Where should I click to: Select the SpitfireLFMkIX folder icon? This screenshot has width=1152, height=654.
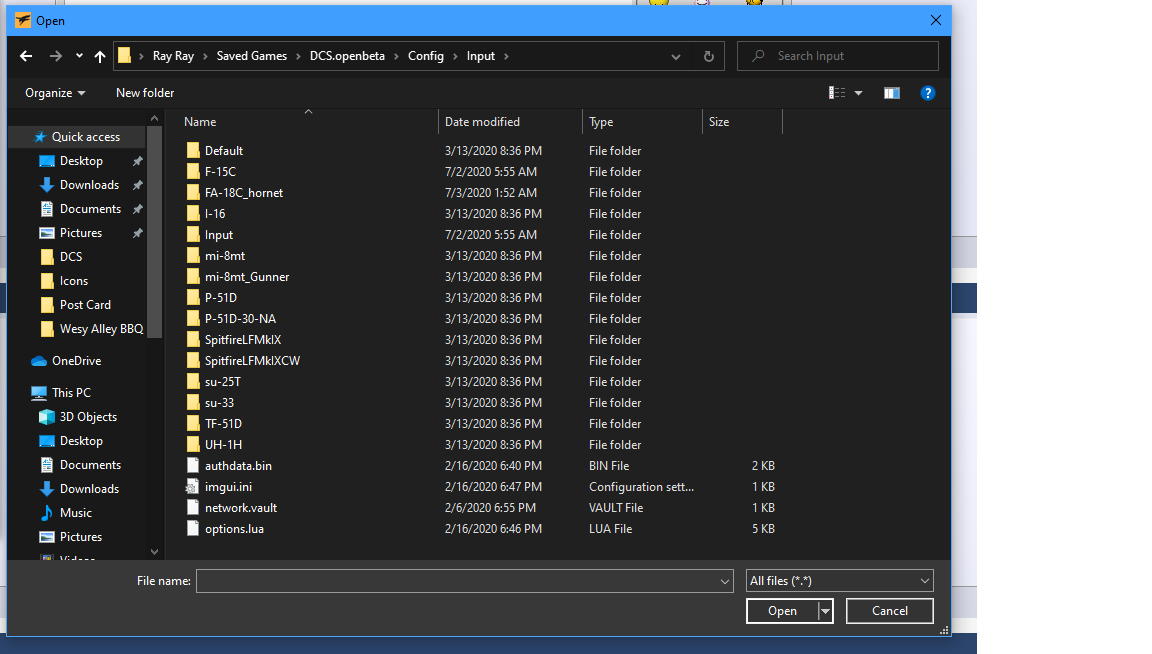coord(193,339)
